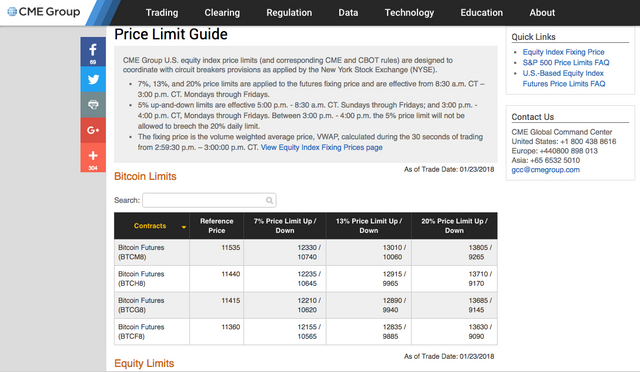Select Bitcoin Futures (BTCG8) row label
This screenshot has height=372, width=640.
(141, 305)
